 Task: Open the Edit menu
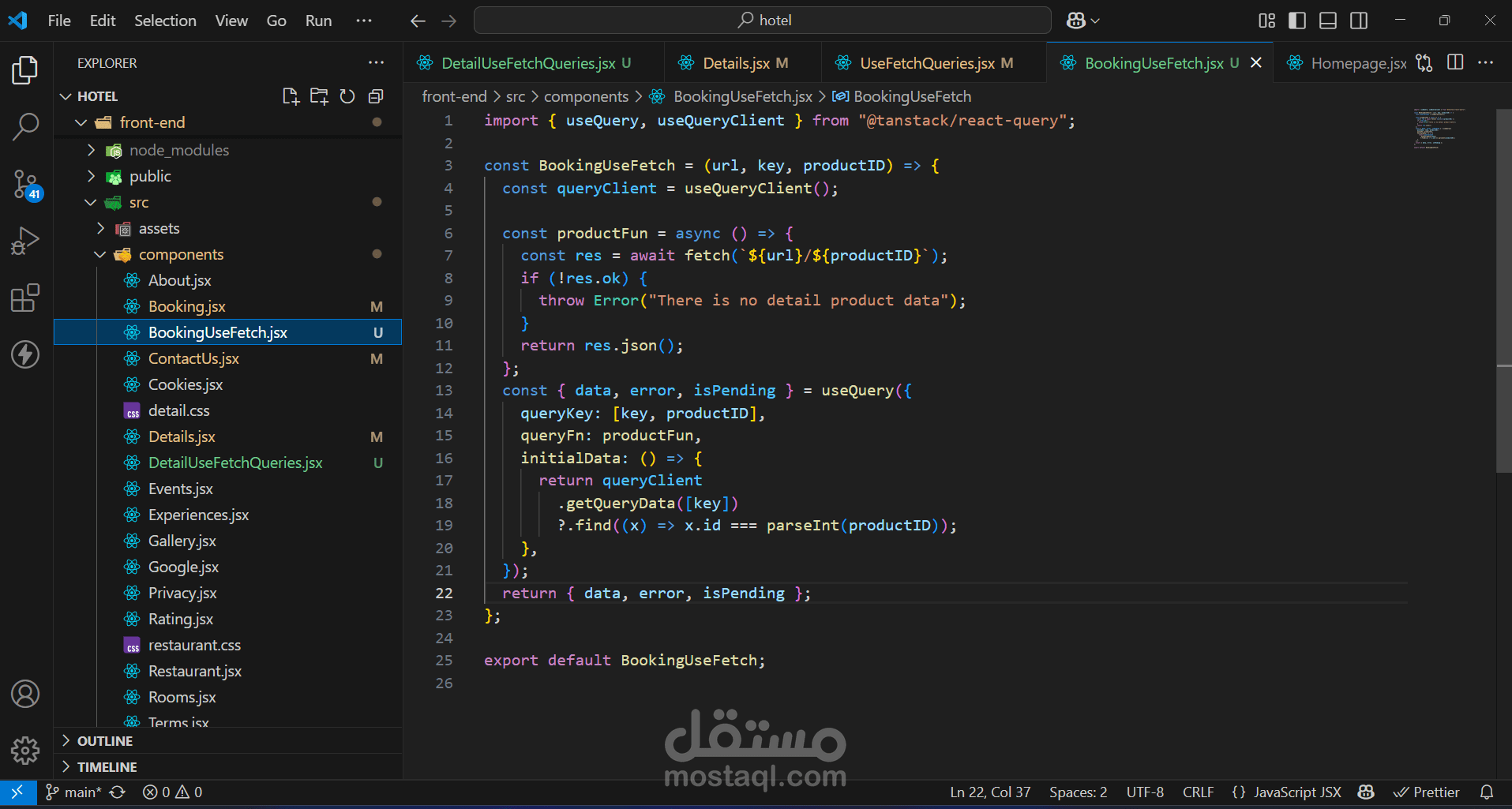[x=103, y=21]
